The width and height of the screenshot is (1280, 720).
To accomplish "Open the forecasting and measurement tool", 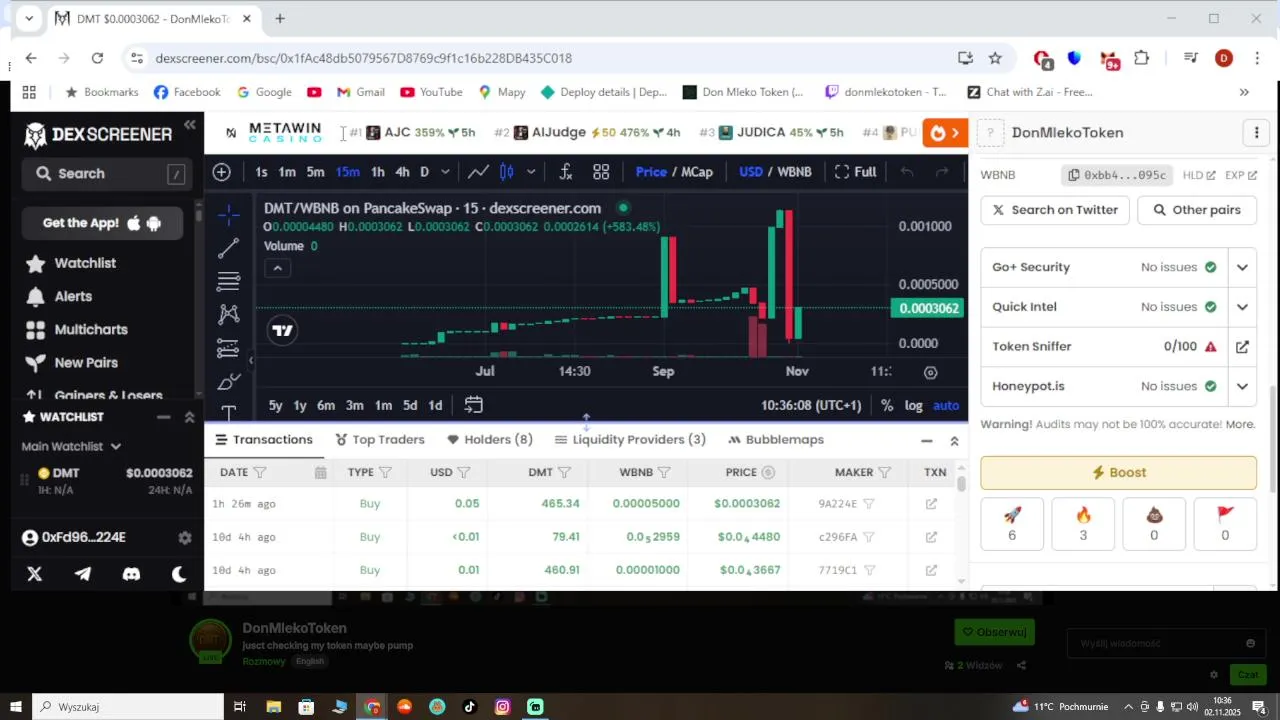I will coord(228,348).
